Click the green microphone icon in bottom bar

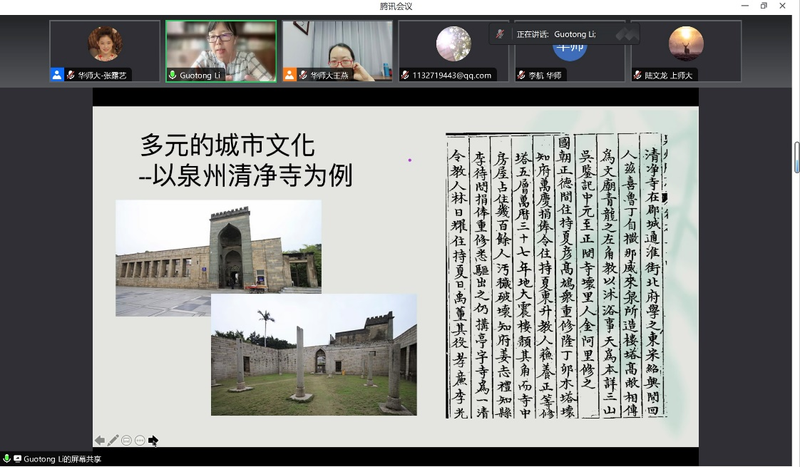pyautogui.click(x=6, y=459)
